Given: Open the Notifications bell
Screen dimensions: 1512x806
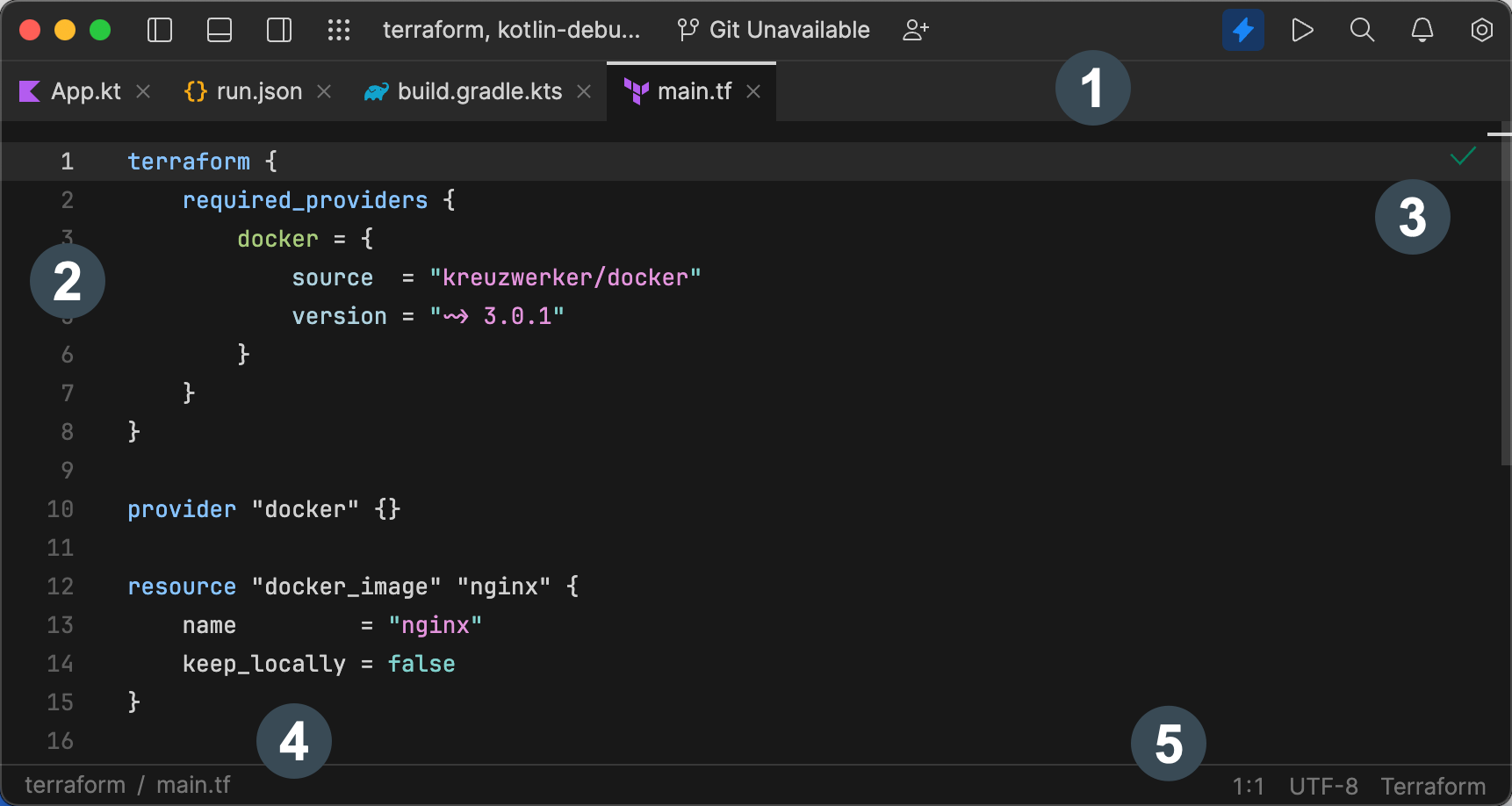Looking at the screenshot, I should pyautogui.click(x=1422, y=29).
